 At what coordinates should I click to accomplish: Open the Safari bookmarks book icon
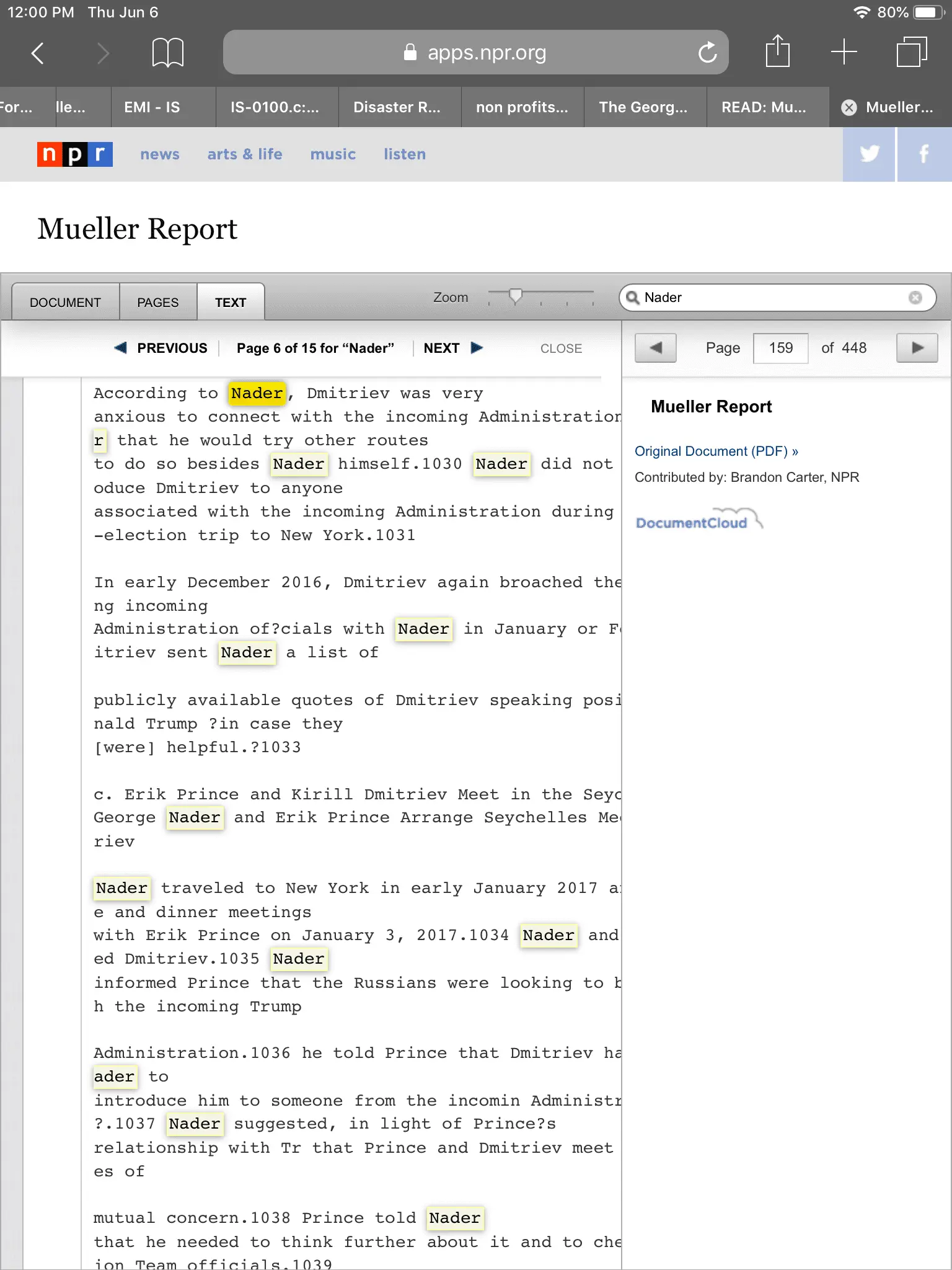(x=167, y=53)
